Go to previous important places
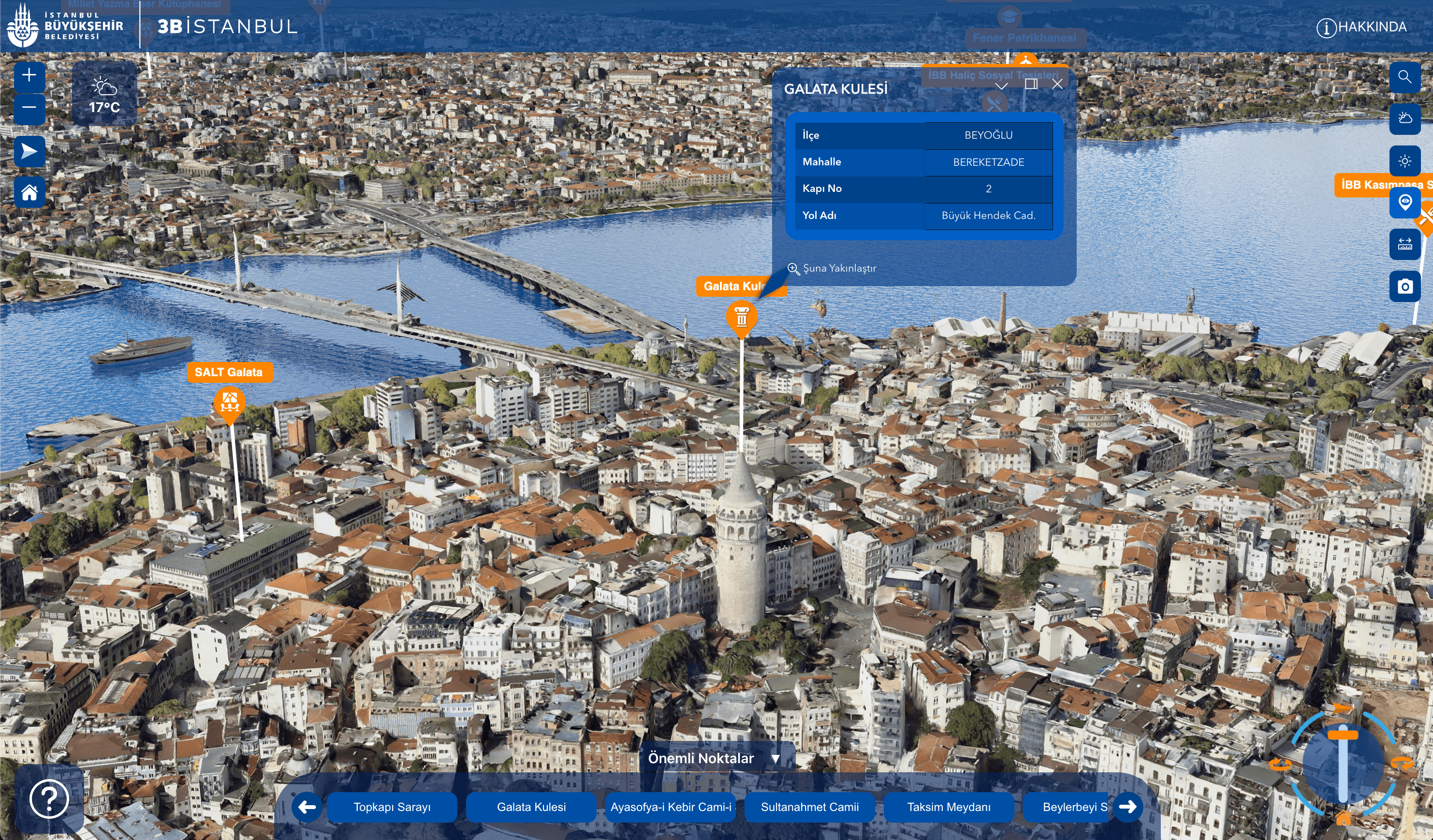The width and height of the screenshot is (1433, 840). (307, 807)
